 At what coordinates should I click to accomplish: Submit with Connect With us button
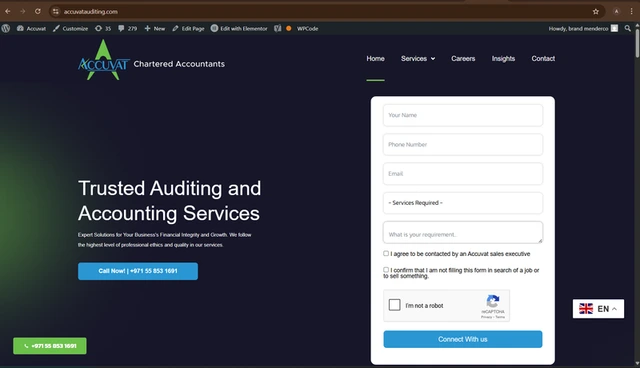coord(463,339)
